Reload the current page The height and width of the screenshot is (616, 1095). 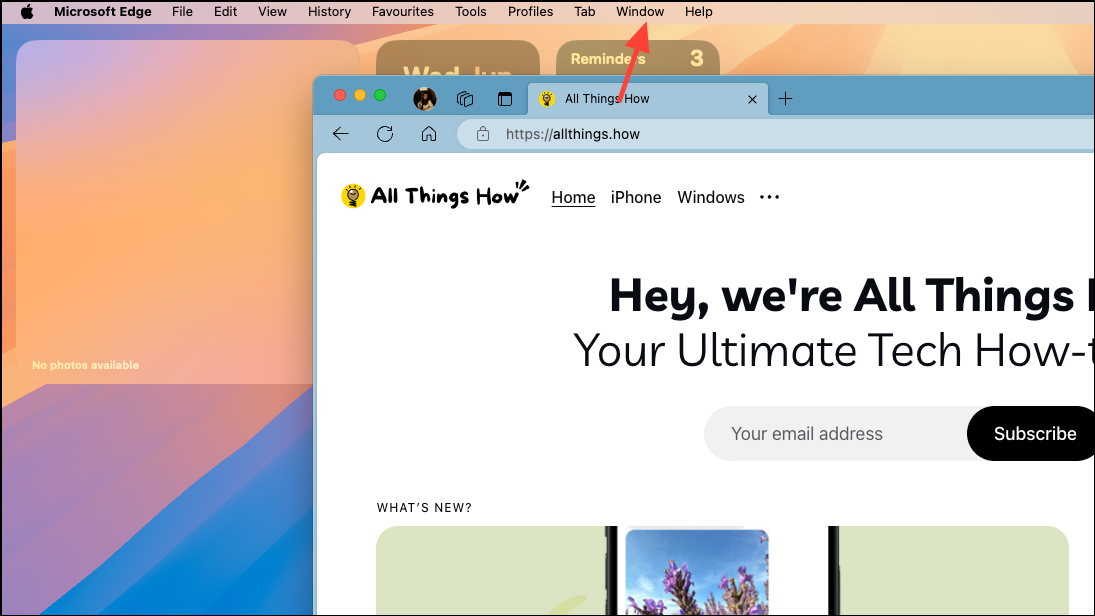pyautogui.click(x=384, y=133)
